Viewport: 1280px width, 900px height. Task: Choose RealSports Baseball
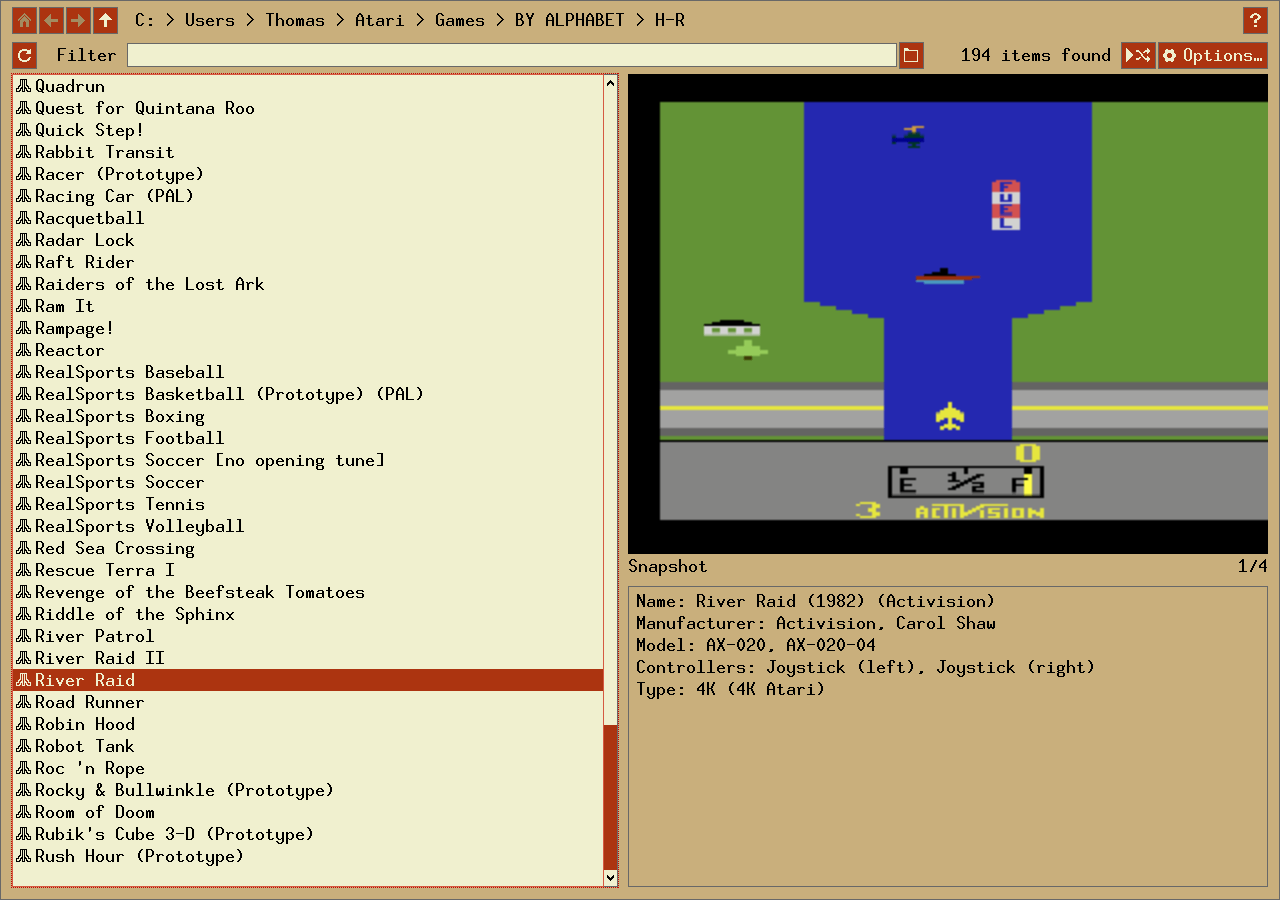[308, 372]
